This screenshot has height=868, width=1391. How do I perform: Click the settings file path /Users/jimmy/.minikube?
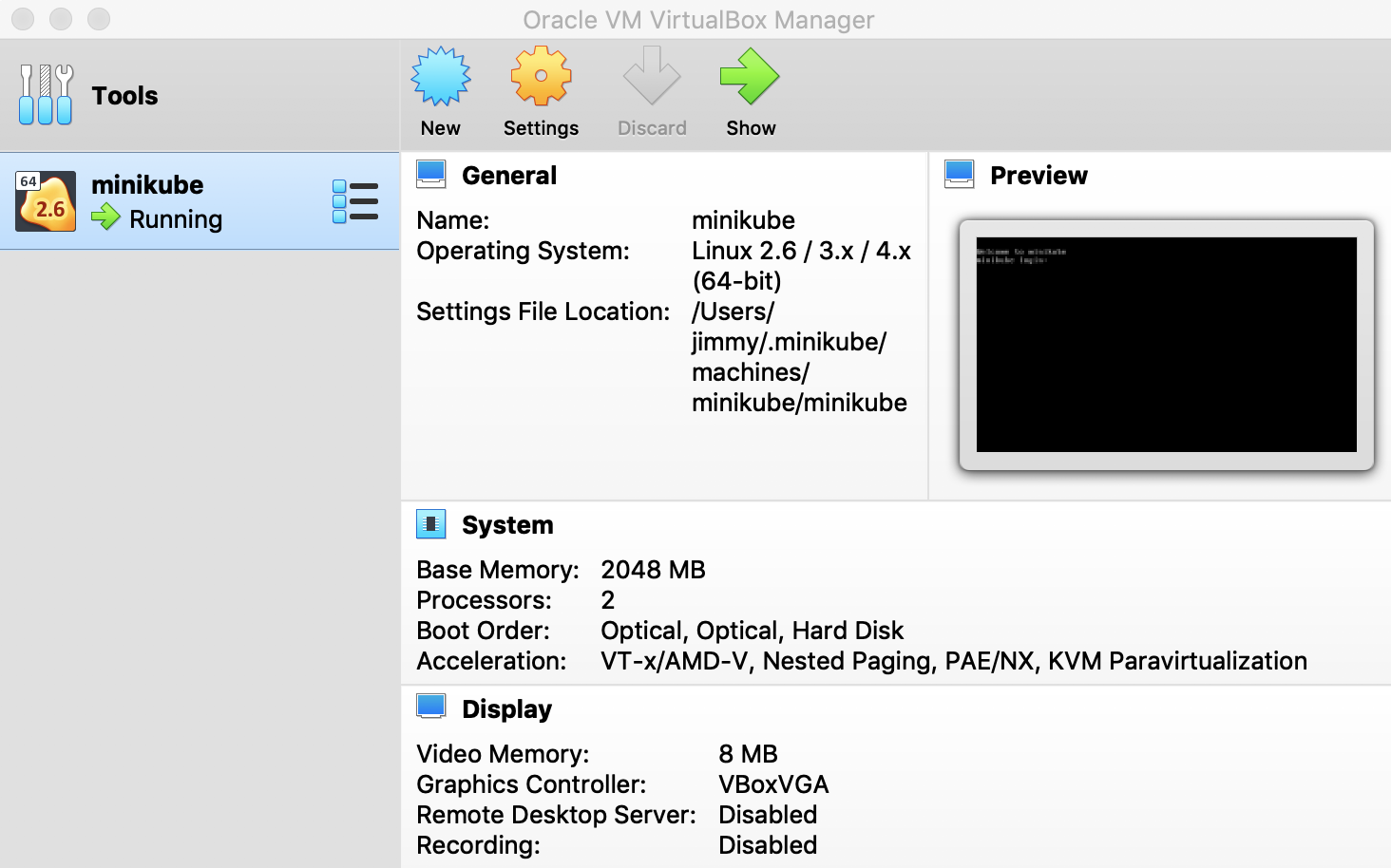coord(799,357)
